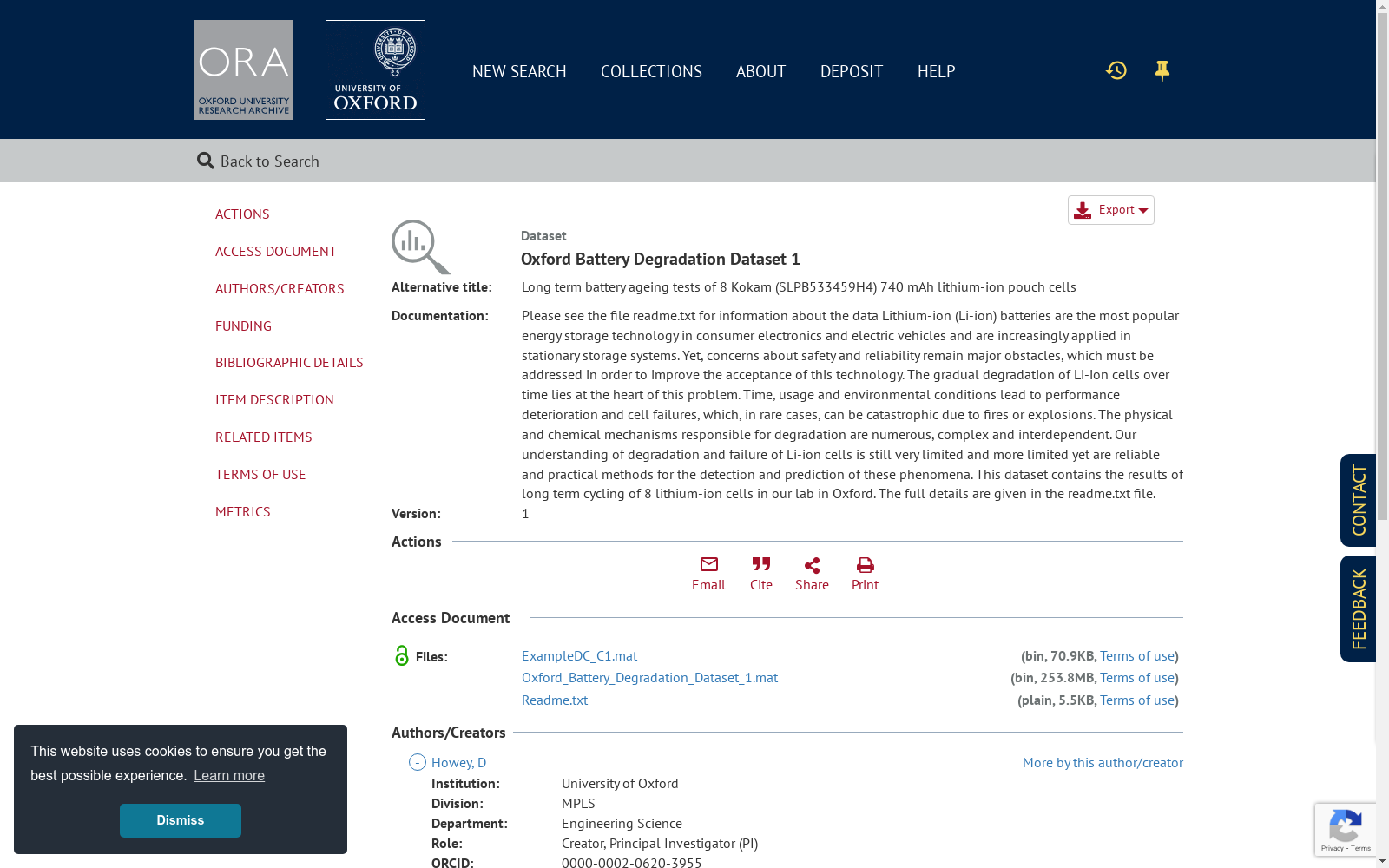Viewport: 1389px width, 868px height.
Task: Download Oxford_Battery_Degradation_Dataset_1.mat file
Action: point(649,677)
